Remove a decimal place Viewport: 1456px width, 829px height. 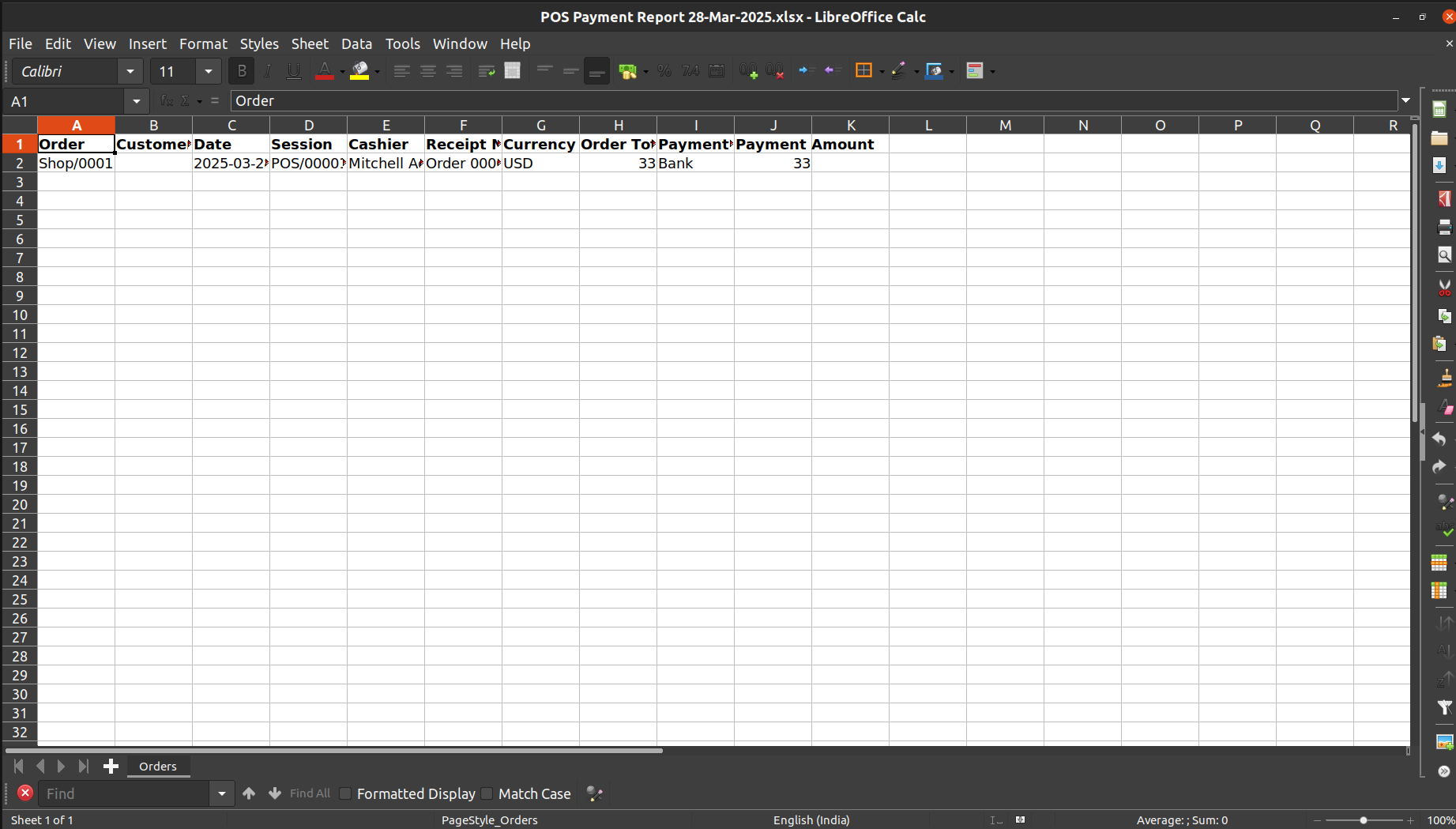click(x=774, y=71)
